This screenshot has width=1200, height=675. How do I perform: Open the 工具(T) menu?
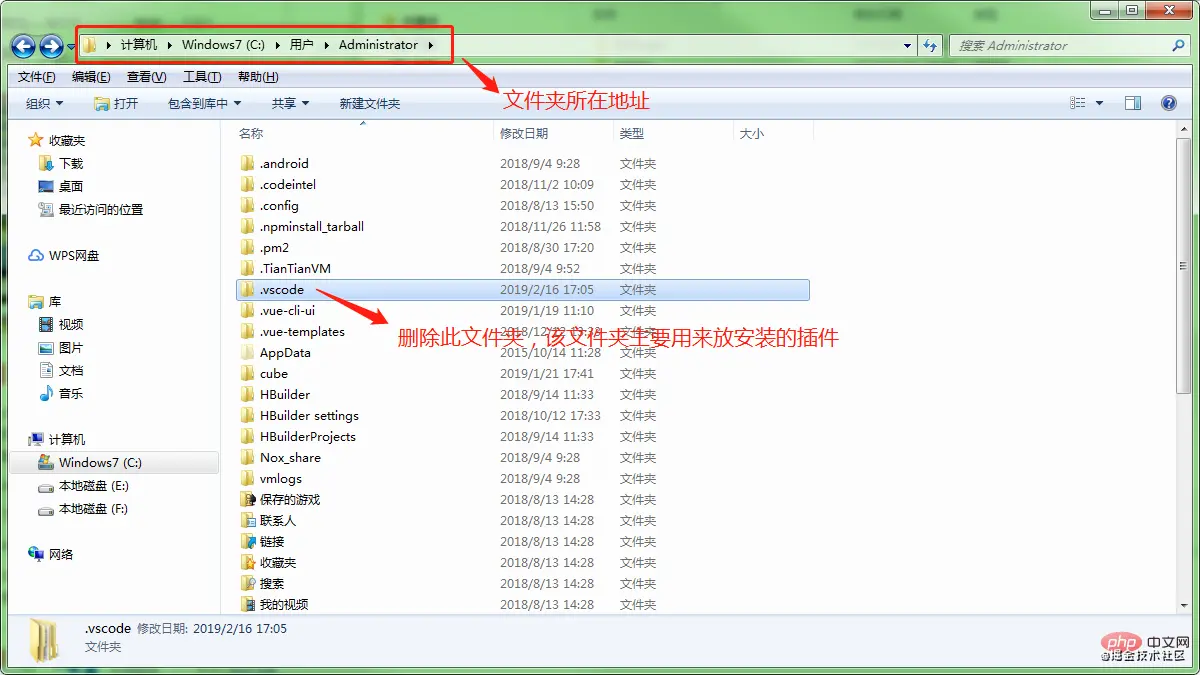coord(202,77)
